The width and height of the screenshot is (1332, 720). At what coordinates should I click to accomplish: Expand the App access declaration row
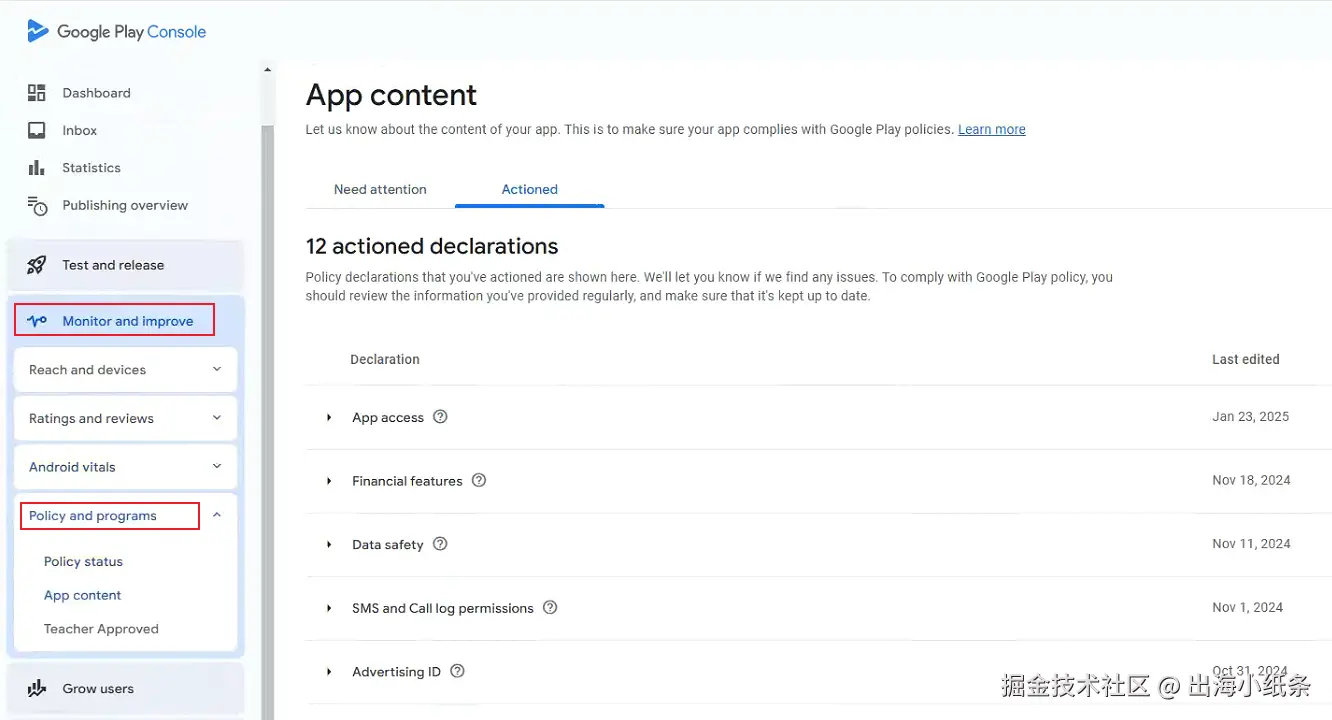[329, 417]
